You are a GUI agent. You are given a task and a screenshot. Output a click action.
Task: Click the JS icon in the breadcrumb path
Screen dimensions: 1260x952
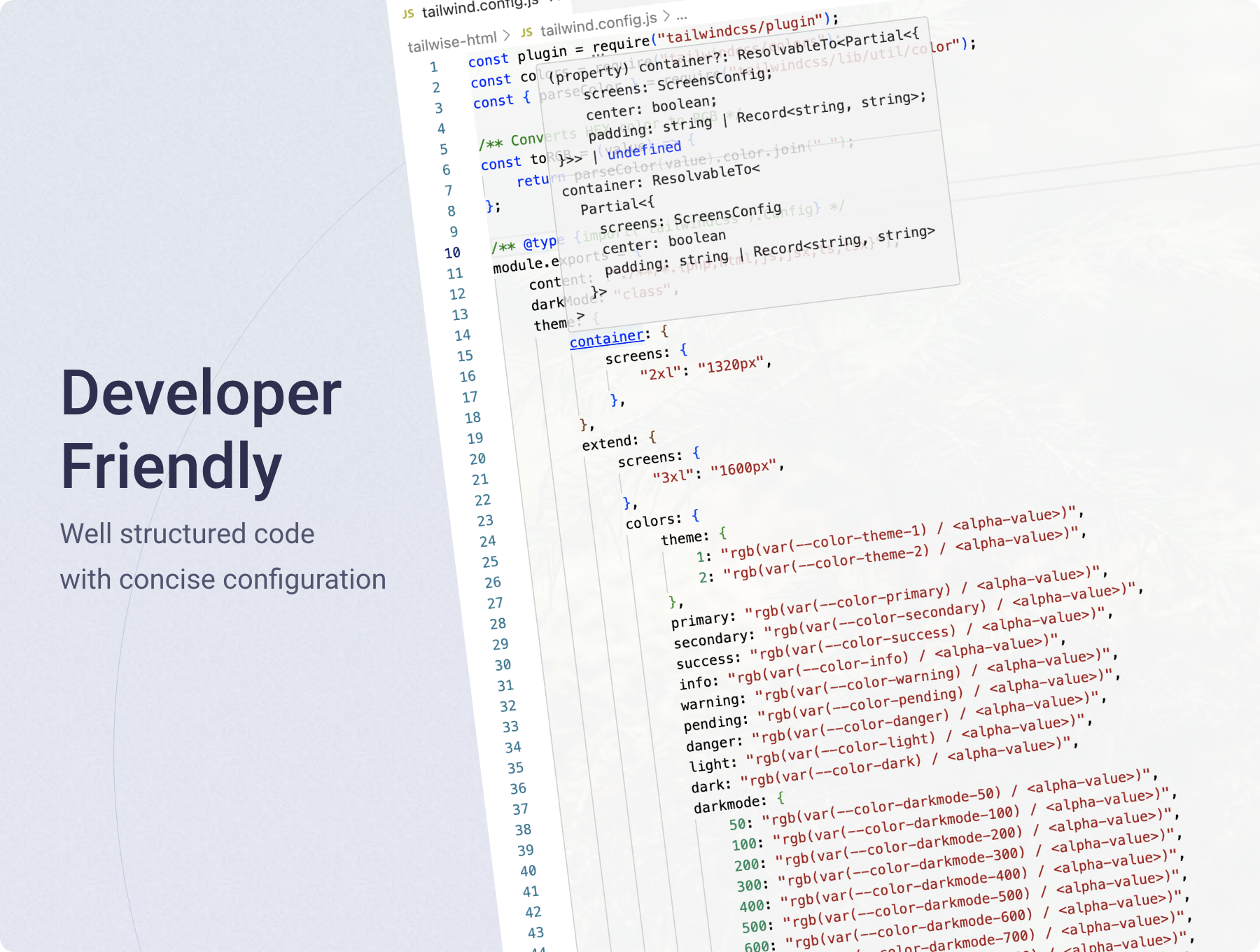(527, 31)
